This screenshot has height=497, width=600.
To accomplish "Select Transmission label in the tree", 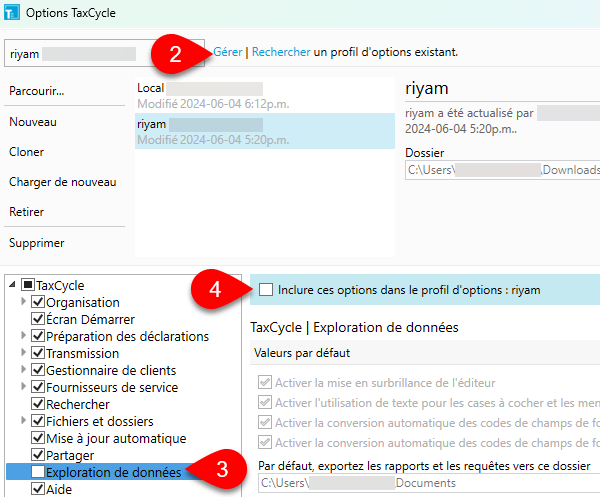I will 83,354.
